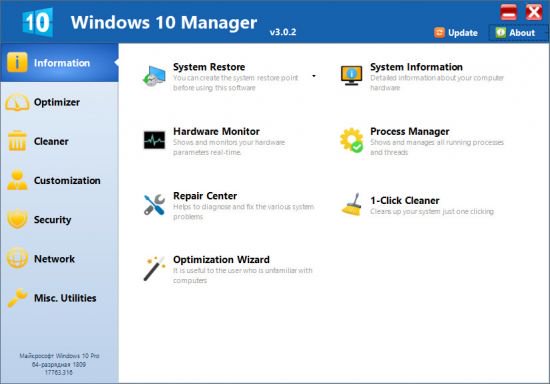This screenshot has width=550, height=384.
Task: Click the About button label
Action: coord(522,33)
